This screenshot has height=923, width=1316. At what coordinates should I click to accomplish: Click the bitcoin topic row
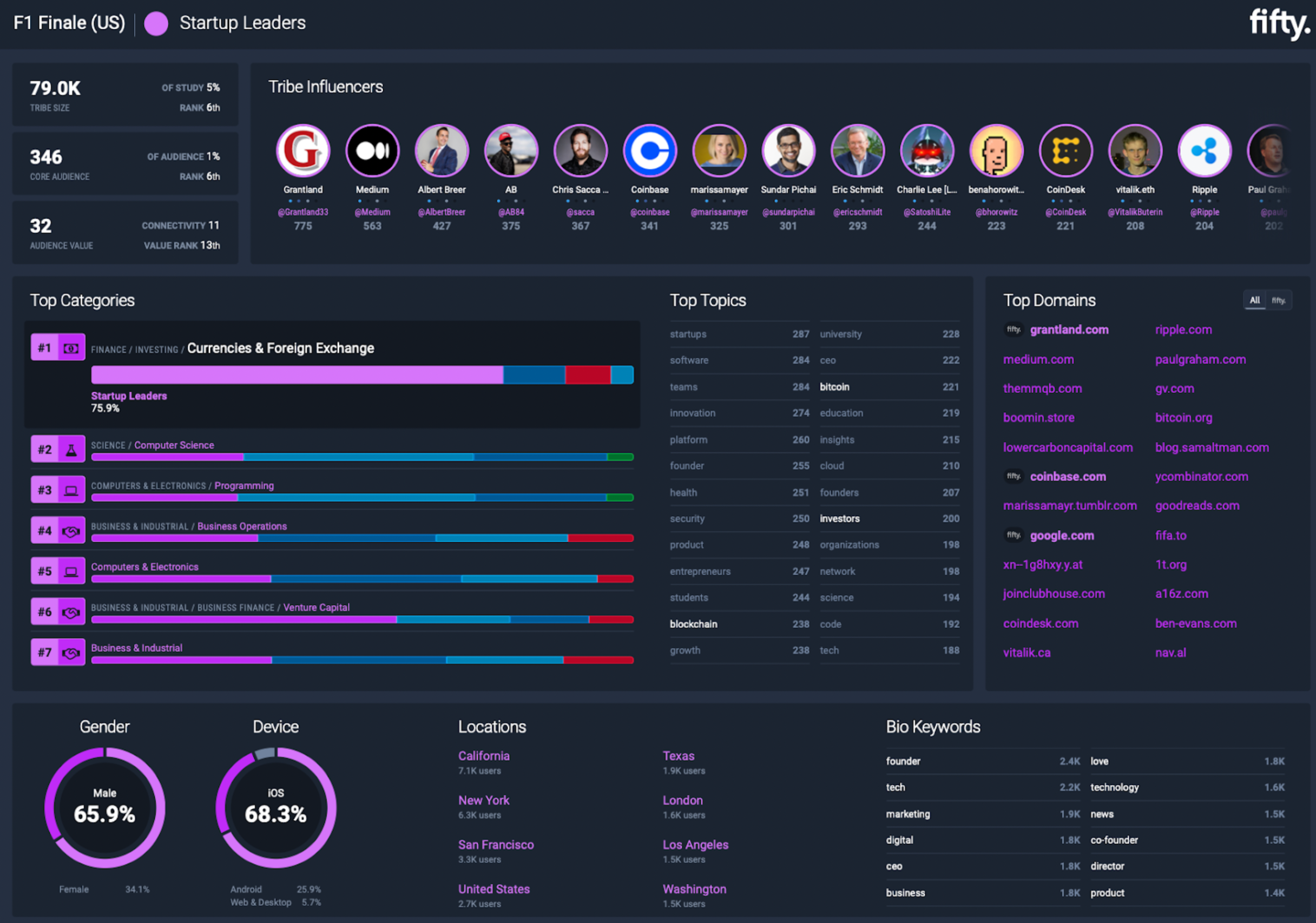click(889, 387)
